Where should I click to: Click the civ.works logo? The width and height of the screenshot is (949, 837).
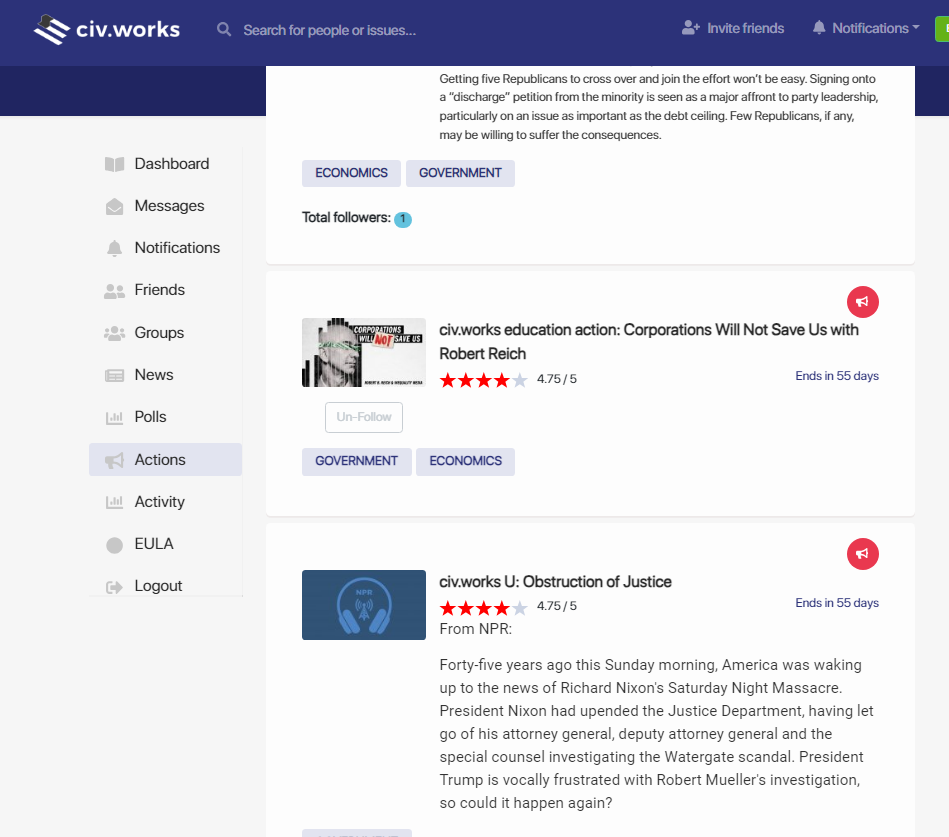point(107,29)
